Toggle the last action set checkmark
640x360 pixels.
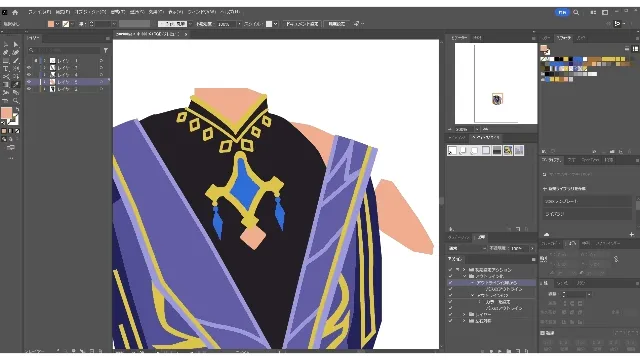pyautogui.click(x=450, y=321)
